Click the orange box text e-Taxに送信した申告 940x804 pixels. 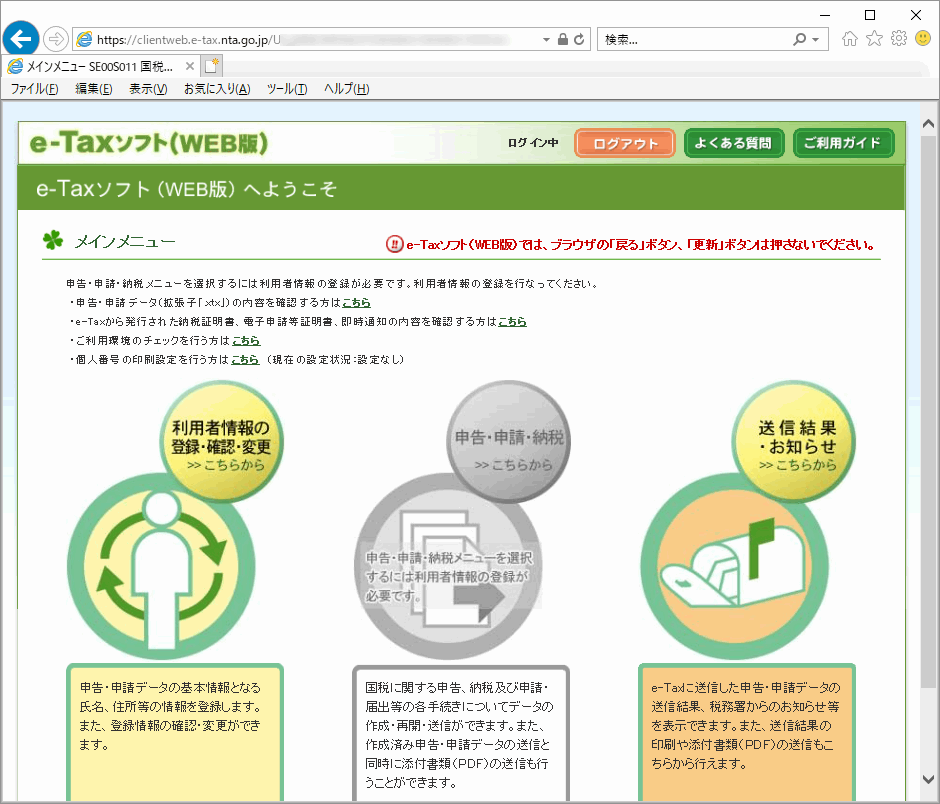pyautogui.click(x=746, y=725)
